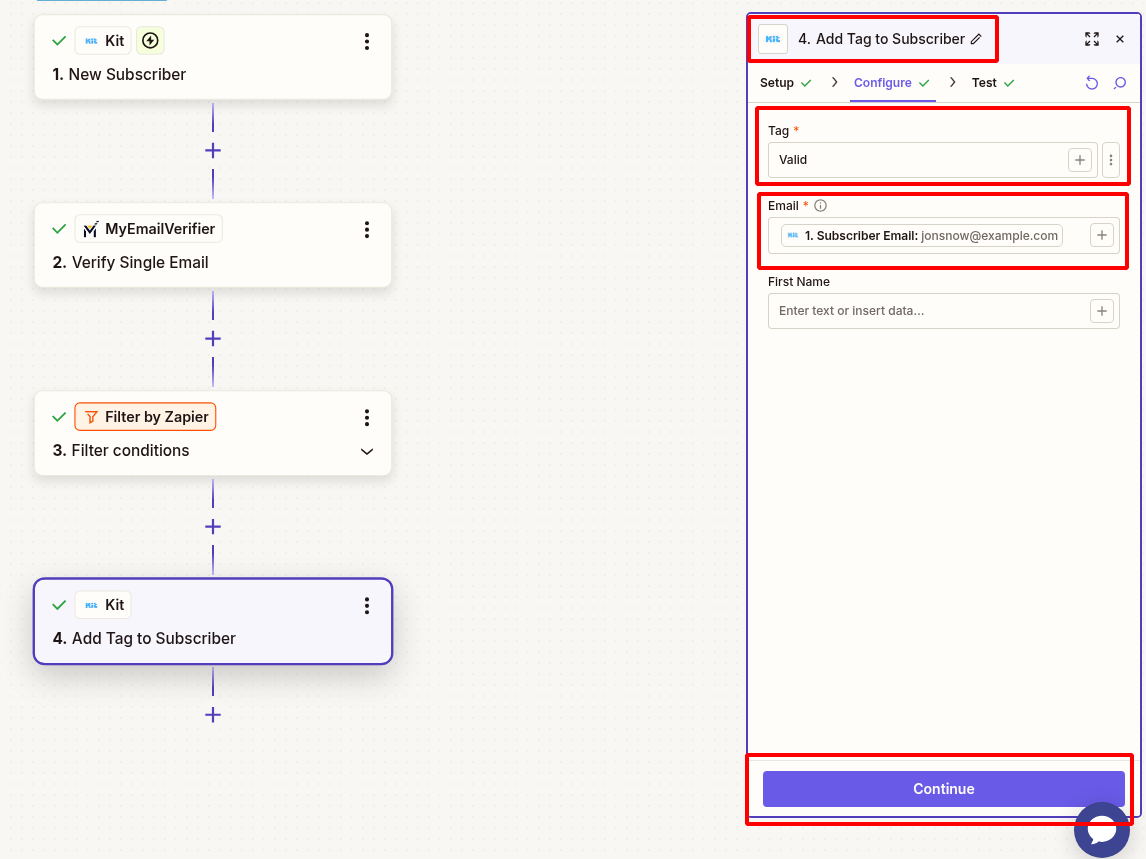Screen dimensions: 1146x859
Task: Click the search icon in the step panel
Action: click(1120, 83)
